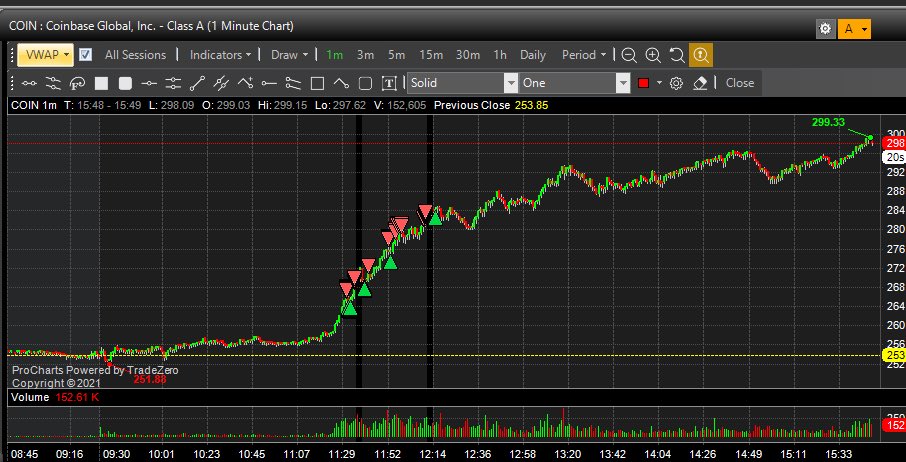Switch to the 1h timeframe
The image size is (906, 462).
pos(500,55)
